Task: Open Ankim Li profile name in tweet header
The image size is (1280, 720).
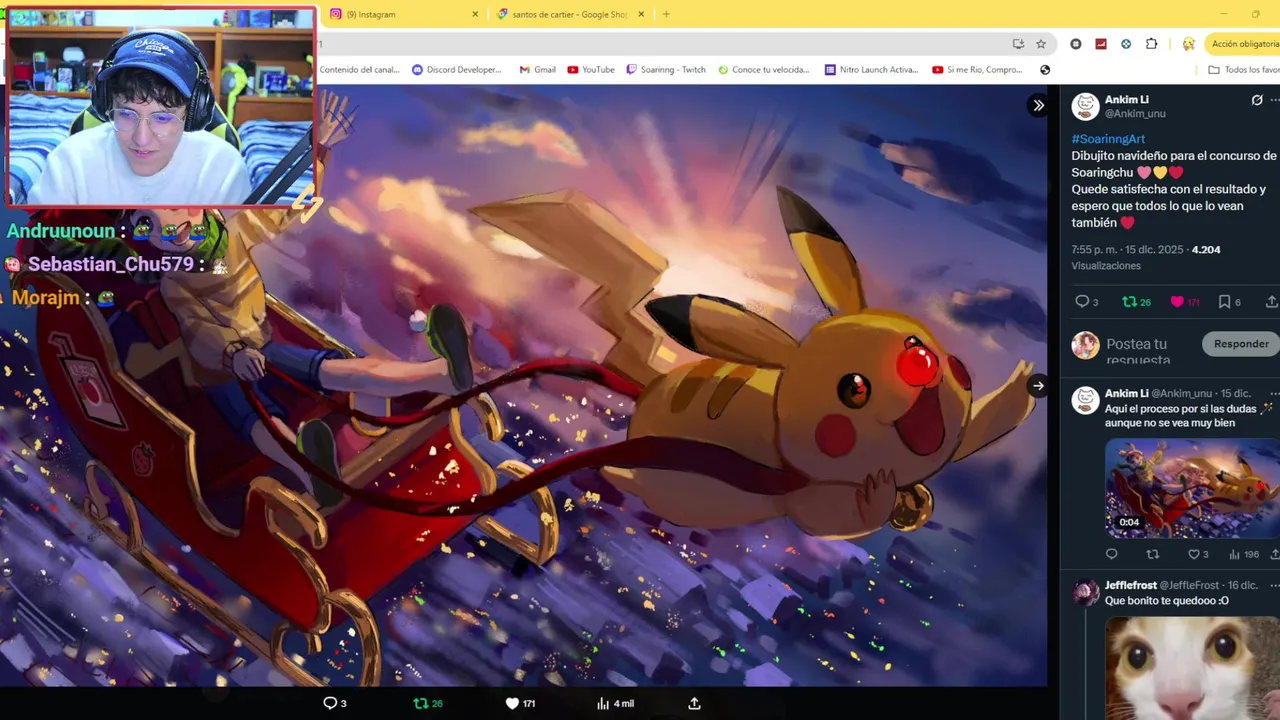Action: [x=1127, y=100]
